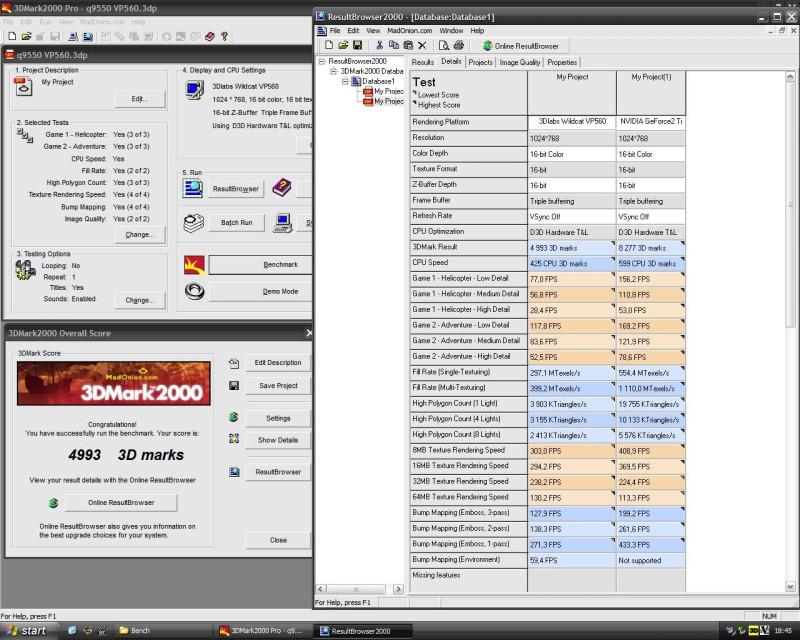
Task: Collapse ResultBrowser2000 root tree node
Action: tap(321, 61)
